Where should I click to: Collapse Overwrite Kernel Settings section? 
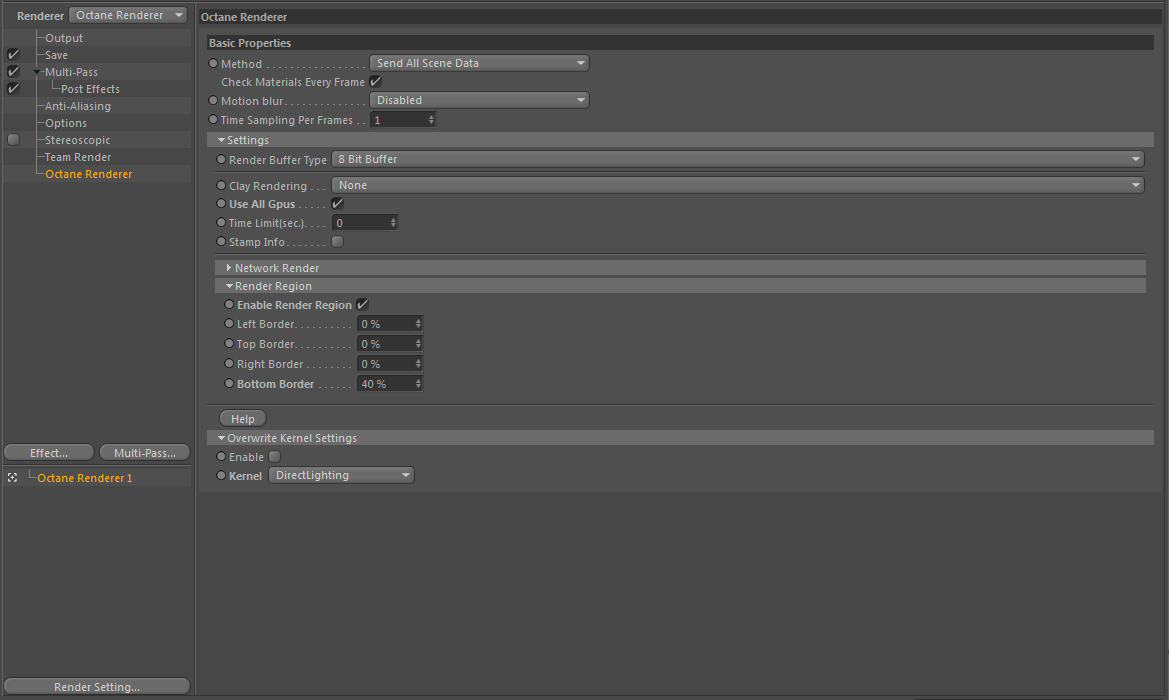(221, 438)
